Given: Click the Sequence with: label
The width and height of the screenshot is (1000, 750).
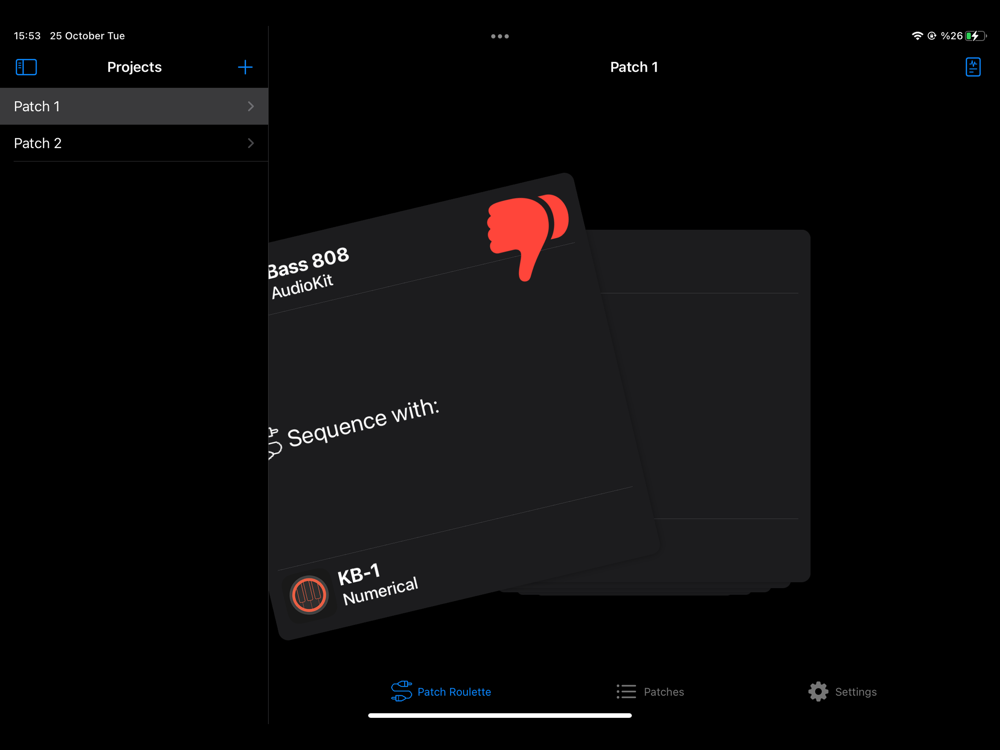Looking at the screenshot, I should tap(364, 423).
